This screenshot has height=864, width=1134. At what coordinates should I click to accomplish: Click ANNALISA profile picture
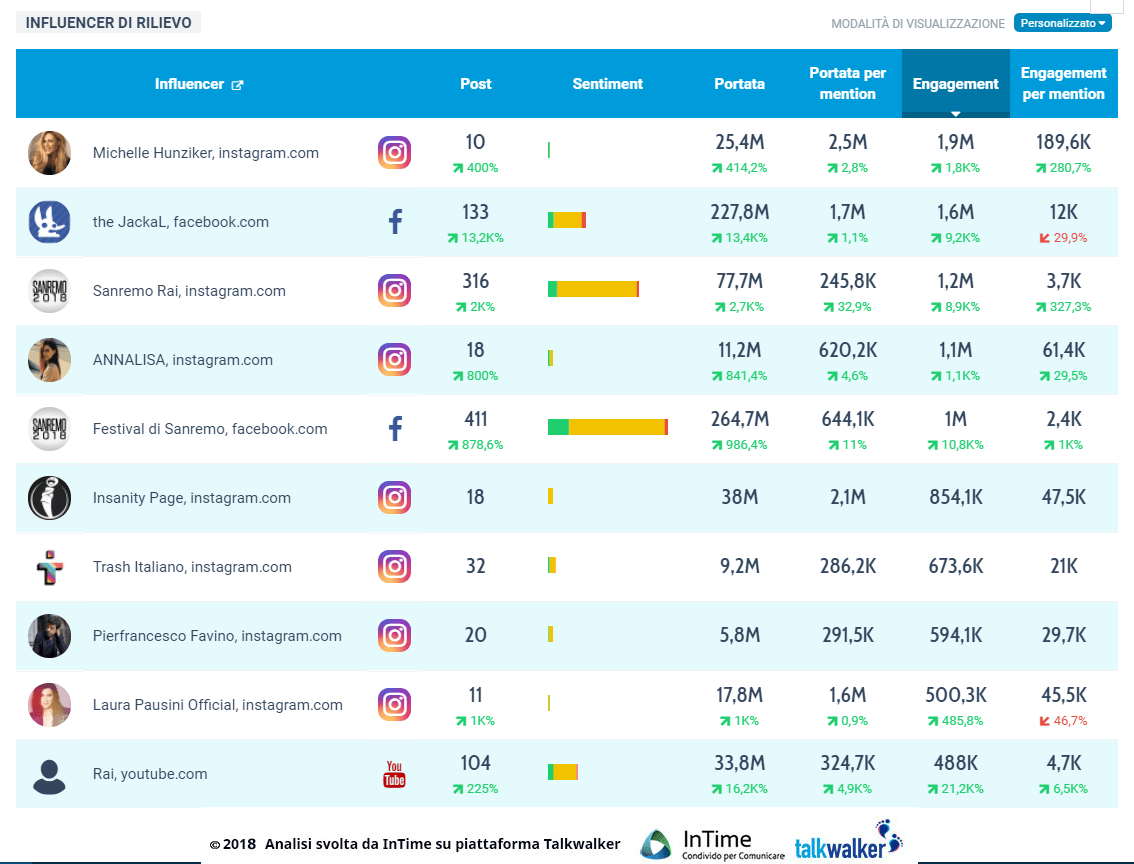click(49, 359)
